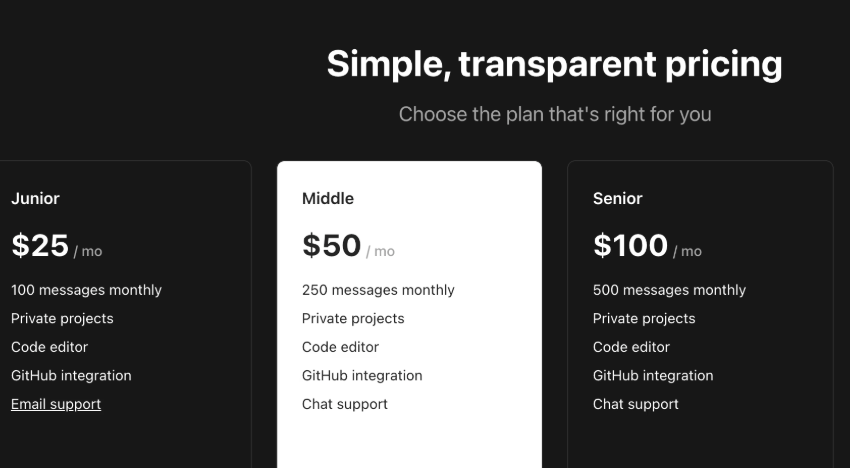This screenshot has height=468, width=850.
Task: Click the "Choose the plan that's right" subtitle
Action: [554, 114]
